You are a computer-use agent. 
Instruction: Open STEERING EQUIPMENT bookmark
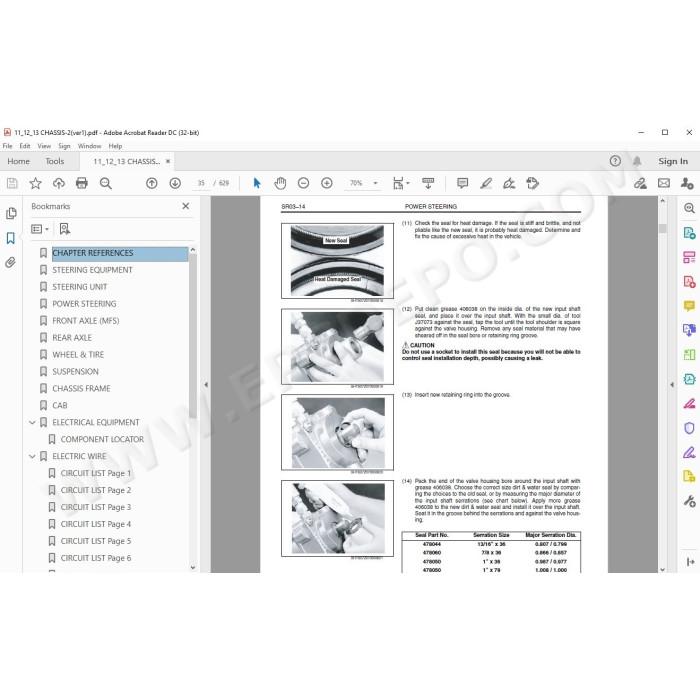coord(92,270)
